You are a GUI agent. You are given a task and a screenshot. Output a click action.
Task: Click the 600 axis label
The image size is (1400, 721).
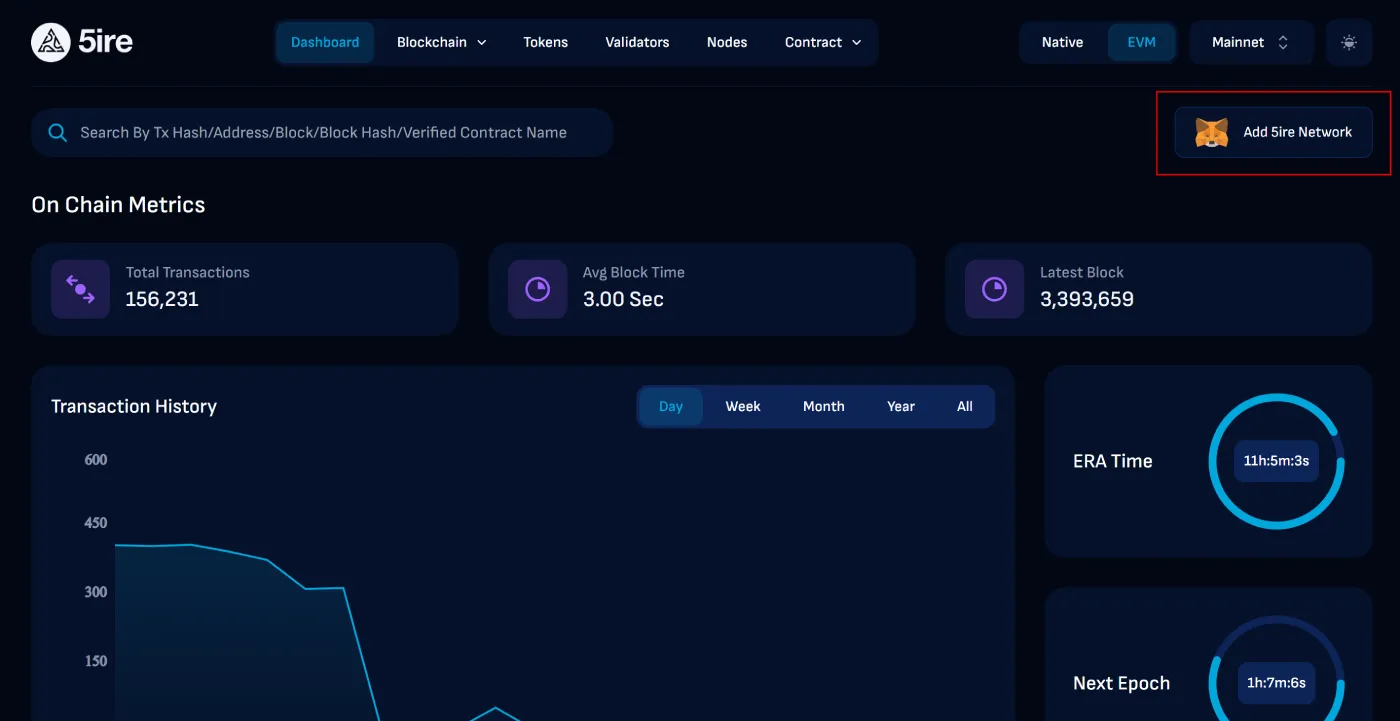[x=96, y=460]
